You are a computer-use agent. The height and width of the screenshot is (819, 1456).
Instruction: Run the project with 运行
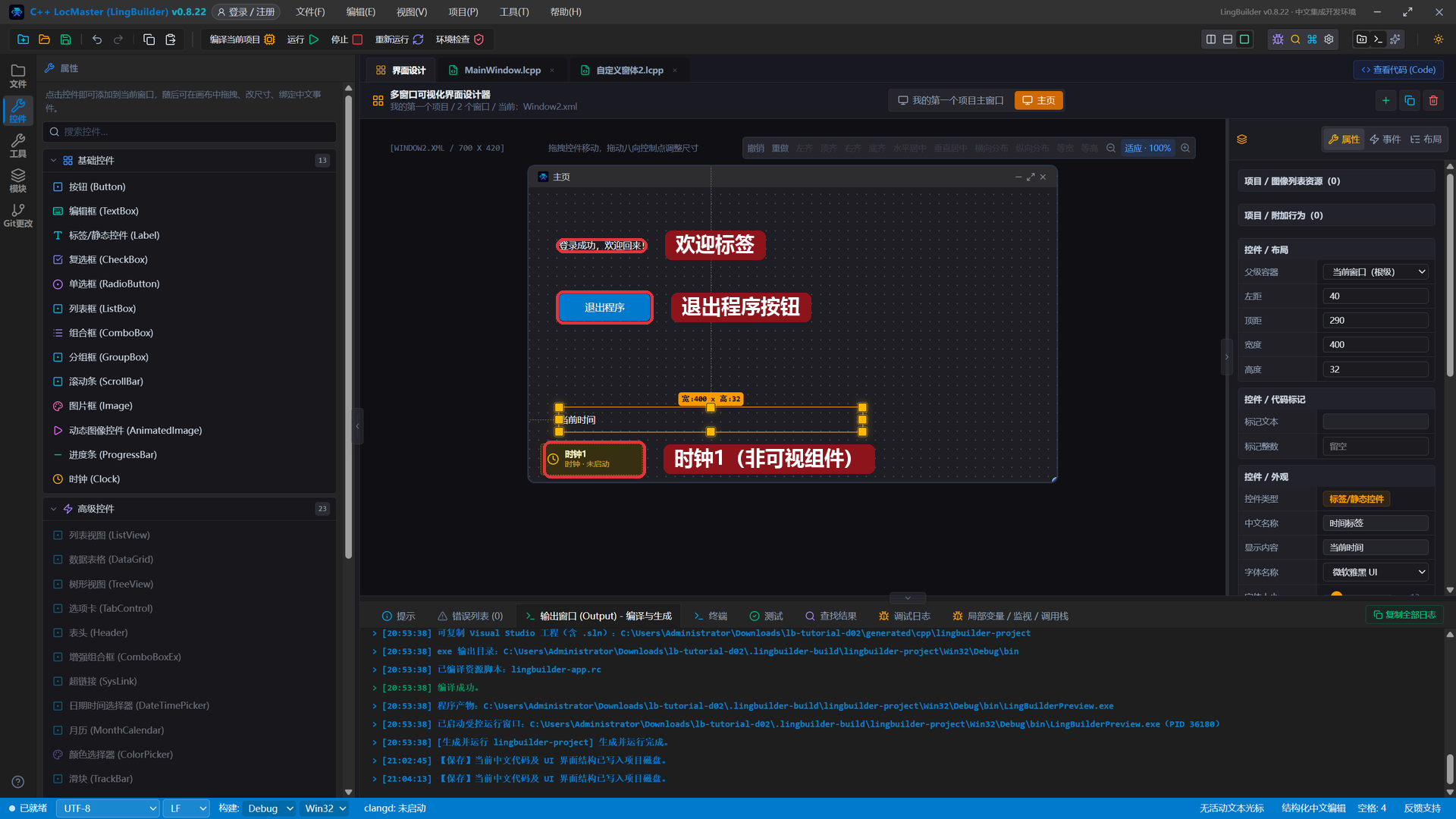pos(303,39)
